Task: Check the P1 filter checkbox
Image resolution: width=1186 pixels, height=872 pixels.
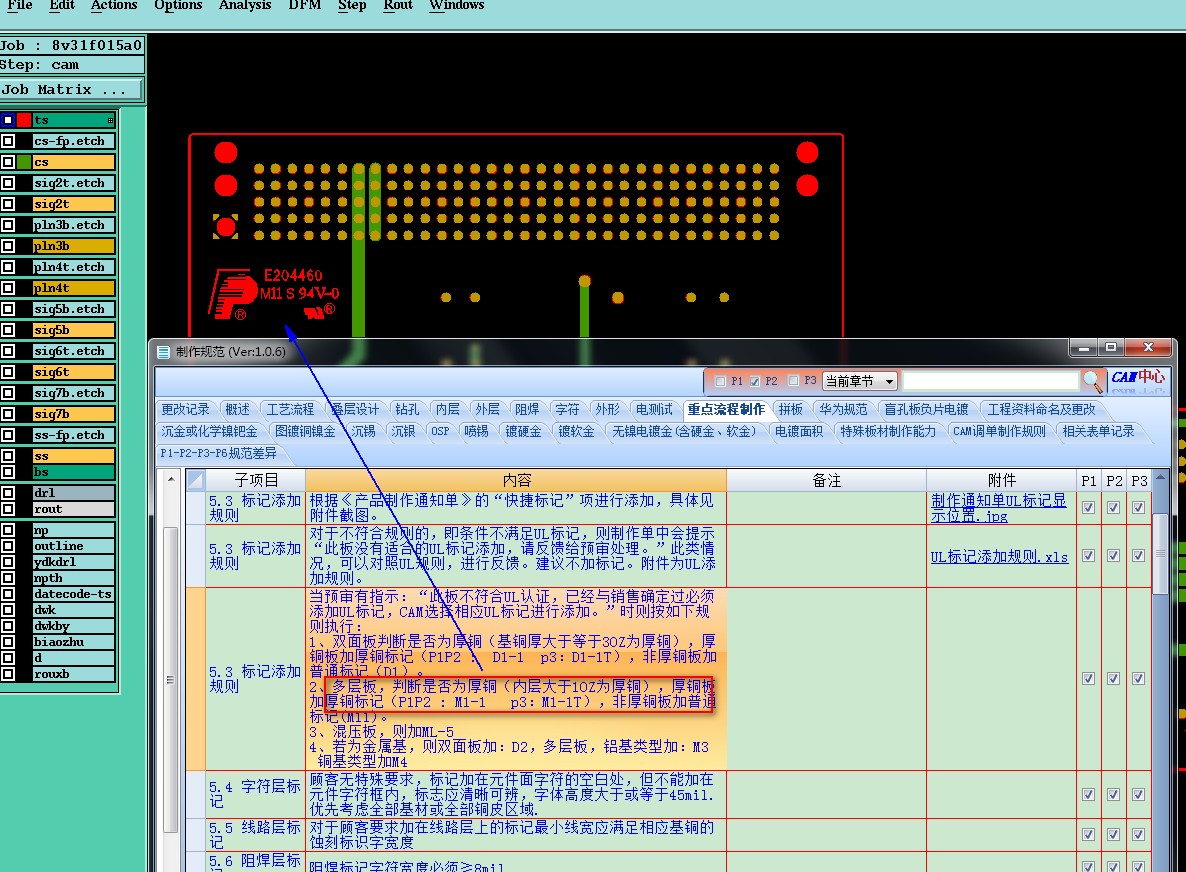Action: point(721,381)
